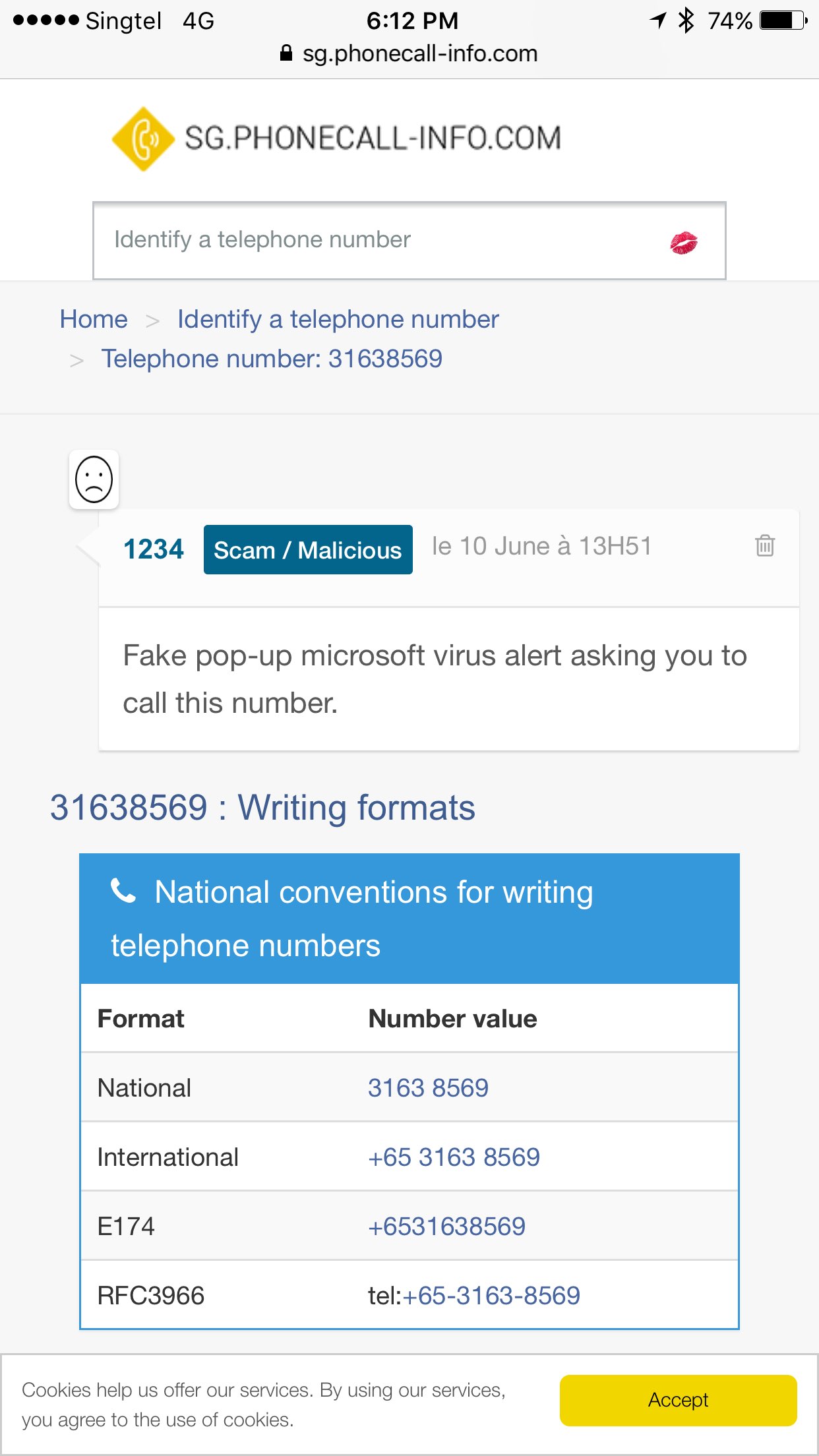Tap the red lips icon in search box

point(684,243)
